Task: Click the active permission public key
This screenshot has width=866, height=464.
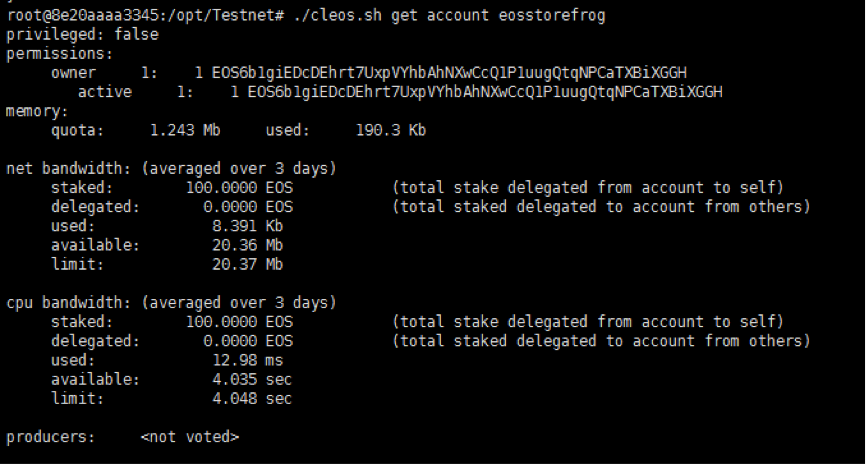Action: click(x=485, y=92)
